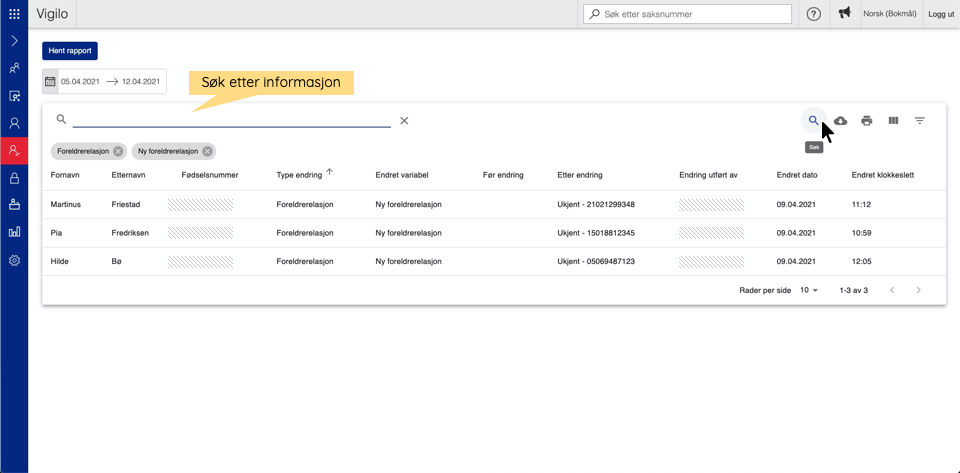960x473 pixels.
Task: Focus the Søk etter saksnummer search field
Action: tap(688, 13)
